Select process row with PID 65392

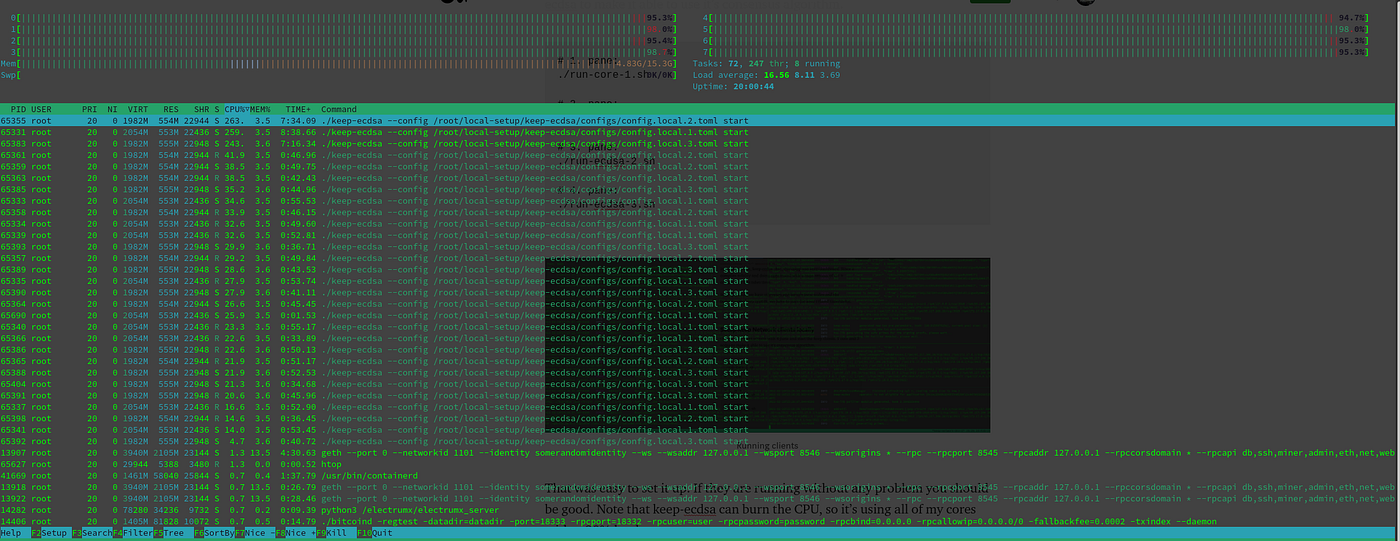click(700, 441)
